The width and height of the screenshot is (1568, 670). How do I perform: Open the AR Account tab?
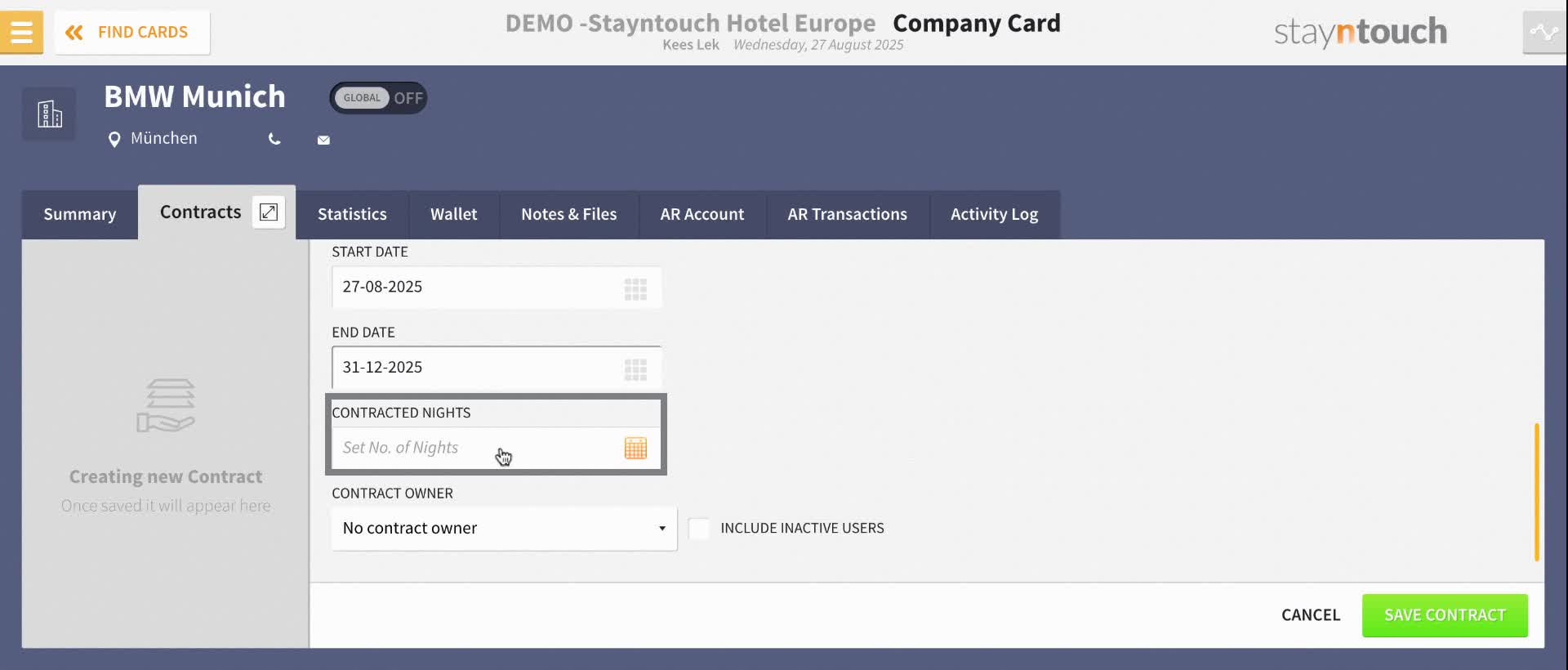pos(702,214)
